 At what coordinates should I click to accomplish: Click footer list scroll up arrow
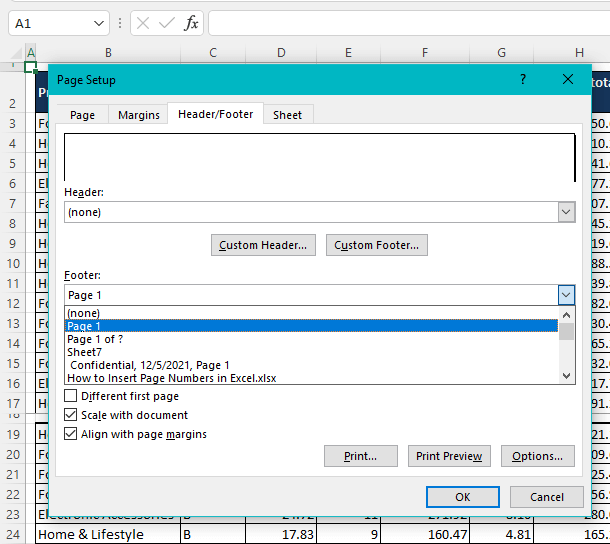566,315
